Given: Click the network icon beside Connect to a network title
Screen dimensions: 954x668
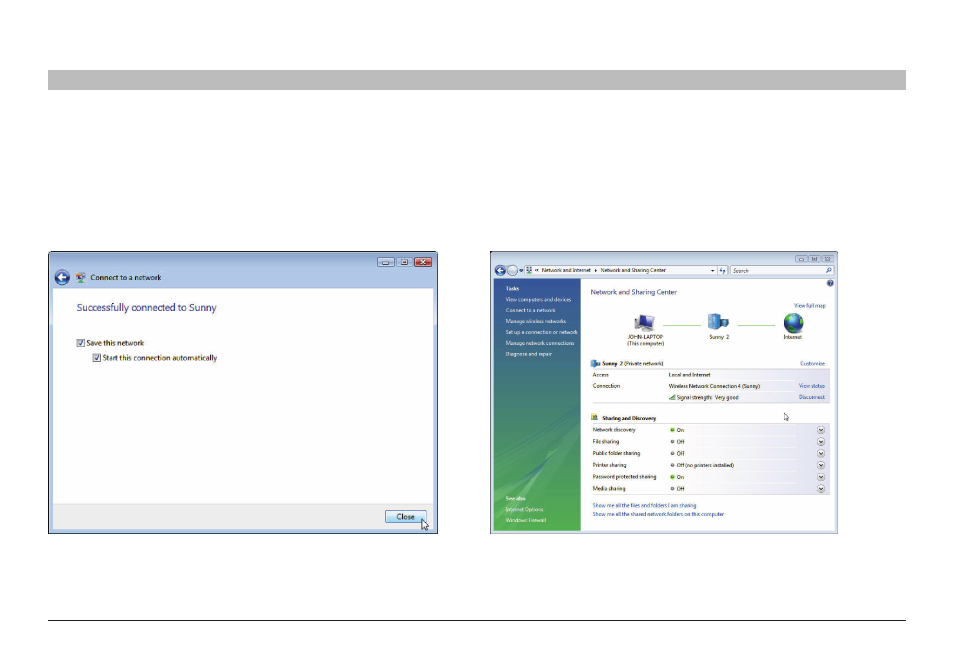Looking at the screenshot, I should point(80,277).
